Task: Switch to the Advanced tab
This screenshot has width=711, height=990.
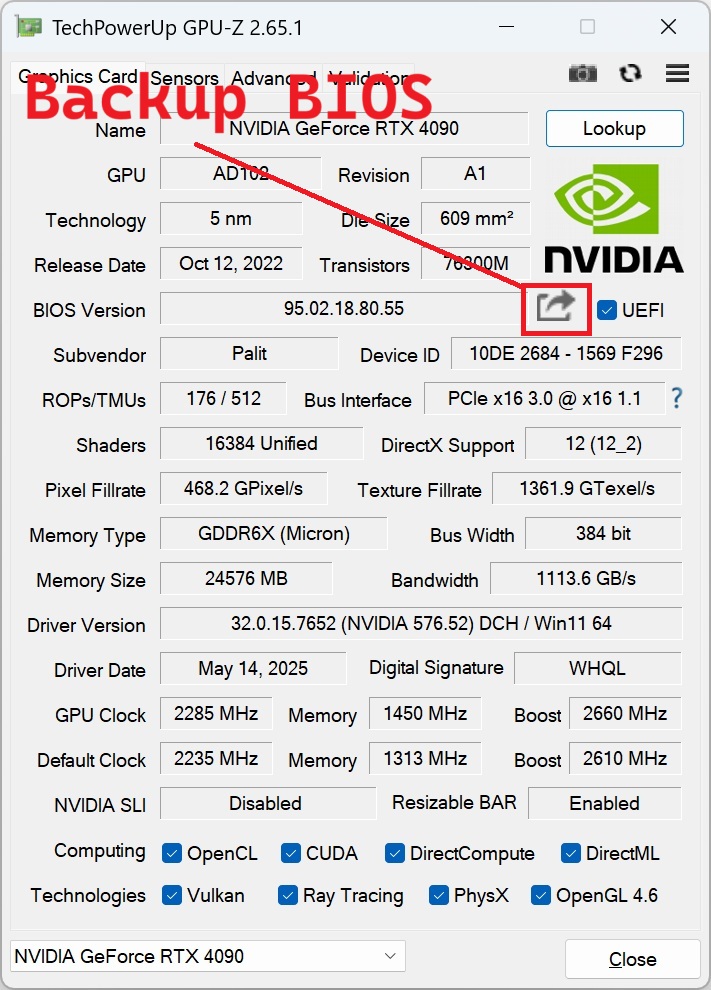Action: point(273,78)
